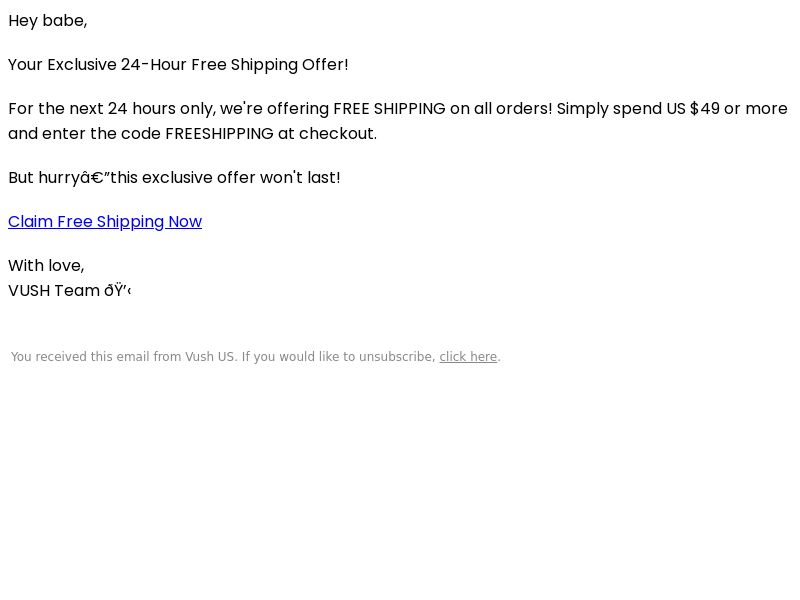The image size is (800, 600).
Task: Click the phrase 'exclusive offer won't last!'
Action: click(241, 178)
